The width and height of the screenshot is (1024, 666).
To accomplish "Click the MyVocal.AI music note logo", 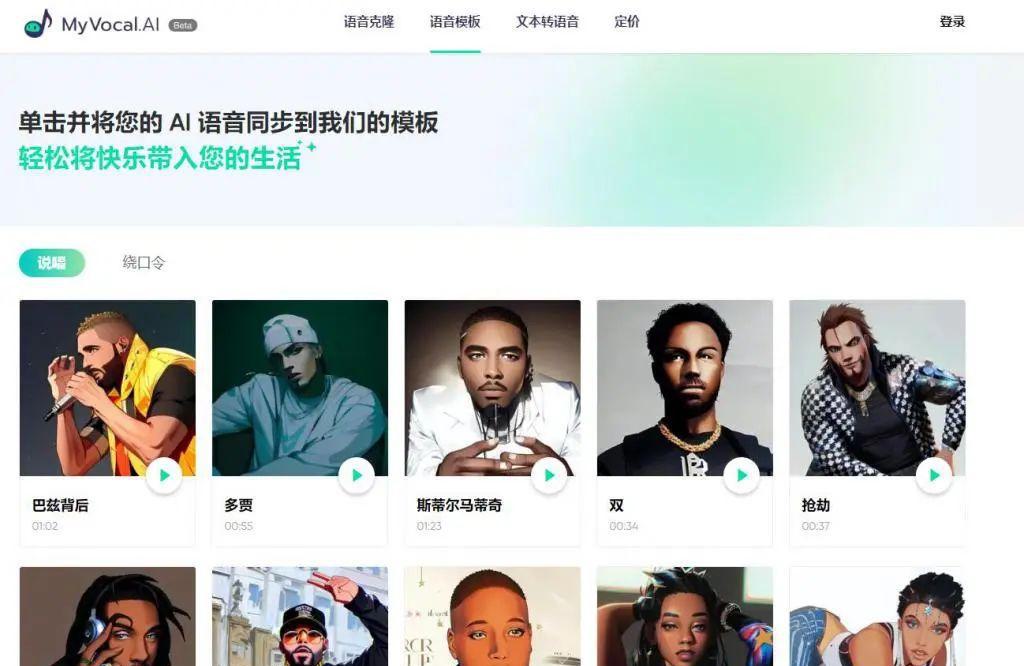I will click(x=38, y=24).
